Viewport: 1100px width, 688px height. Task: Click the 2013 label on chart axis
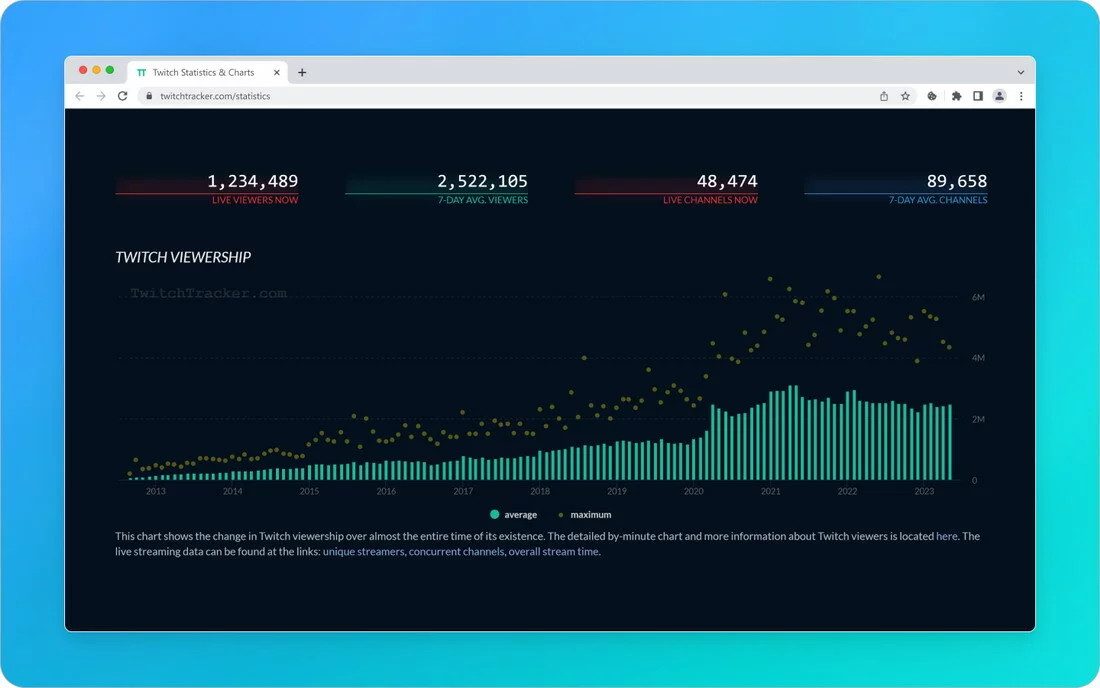click(156, 491)
